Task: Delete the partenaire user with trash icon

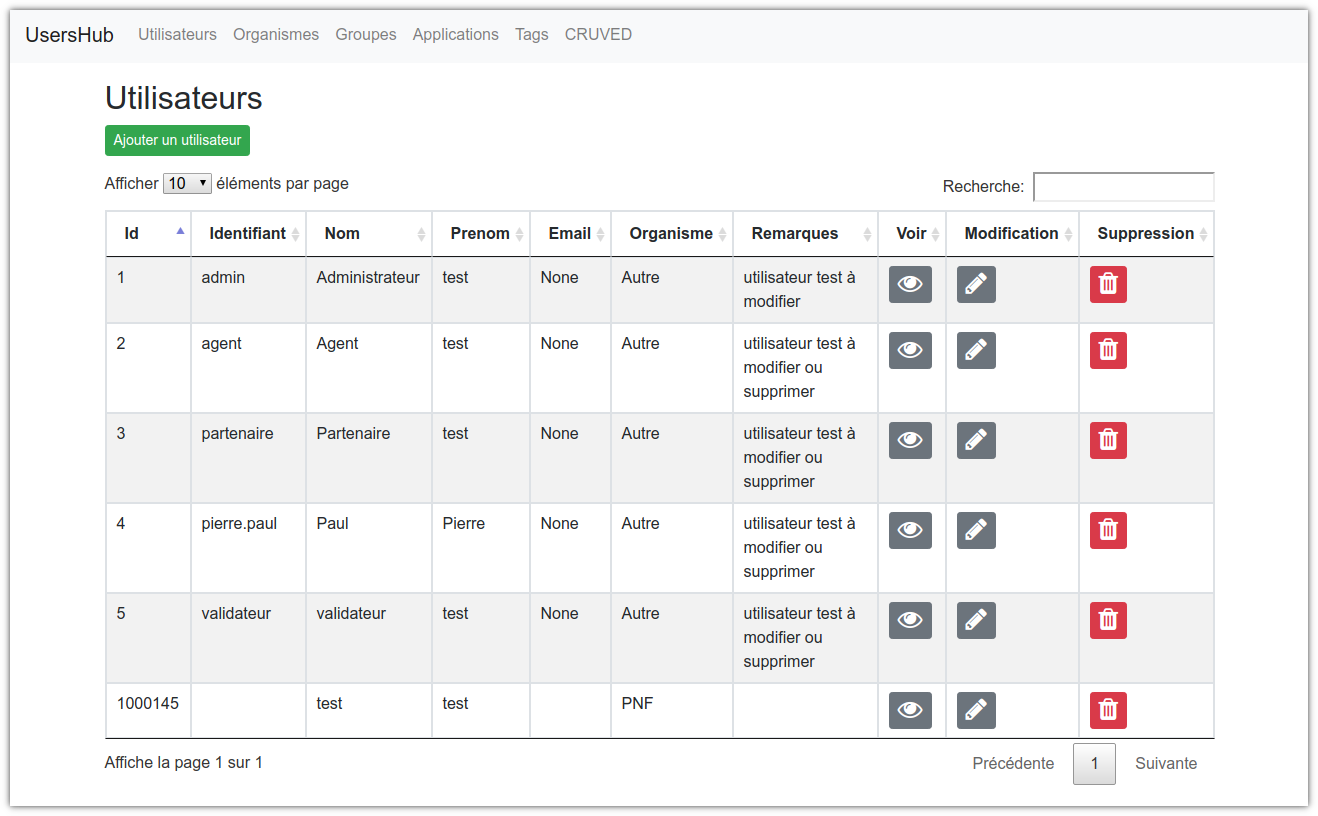Action: [x=1108, y=441]
